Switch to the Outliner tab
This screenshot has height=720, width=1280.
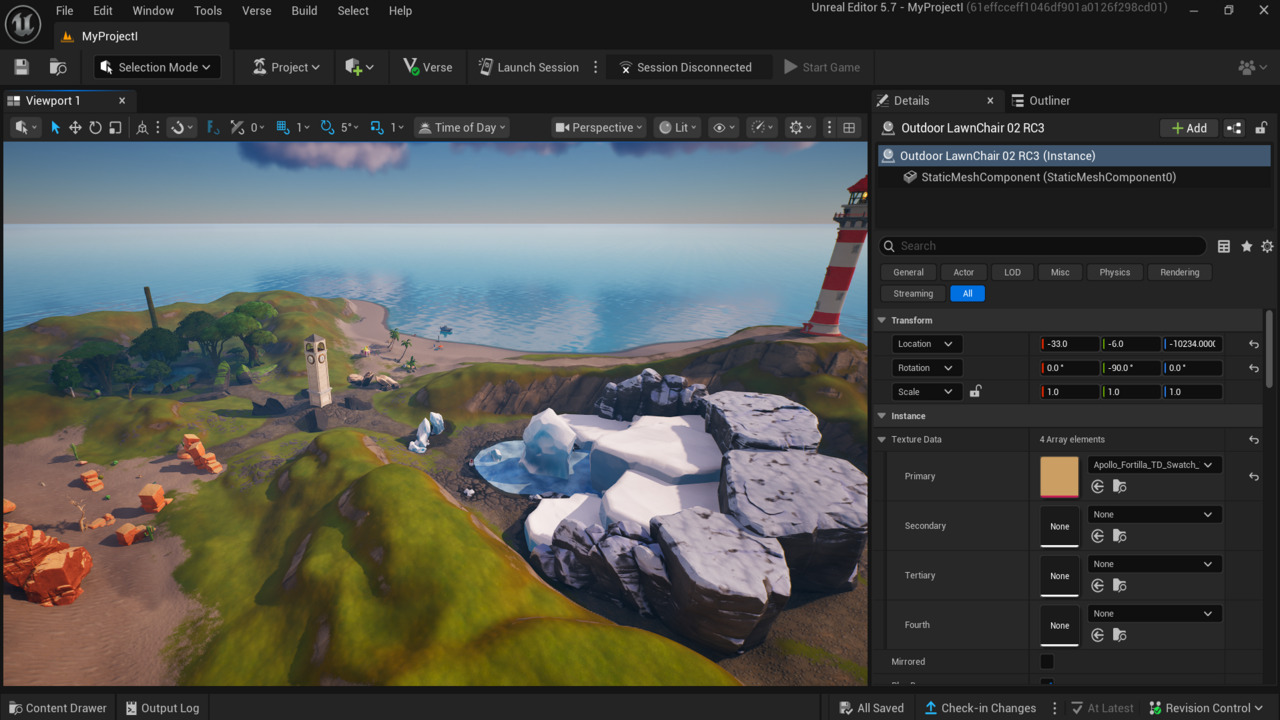[x=1041, y=100]
